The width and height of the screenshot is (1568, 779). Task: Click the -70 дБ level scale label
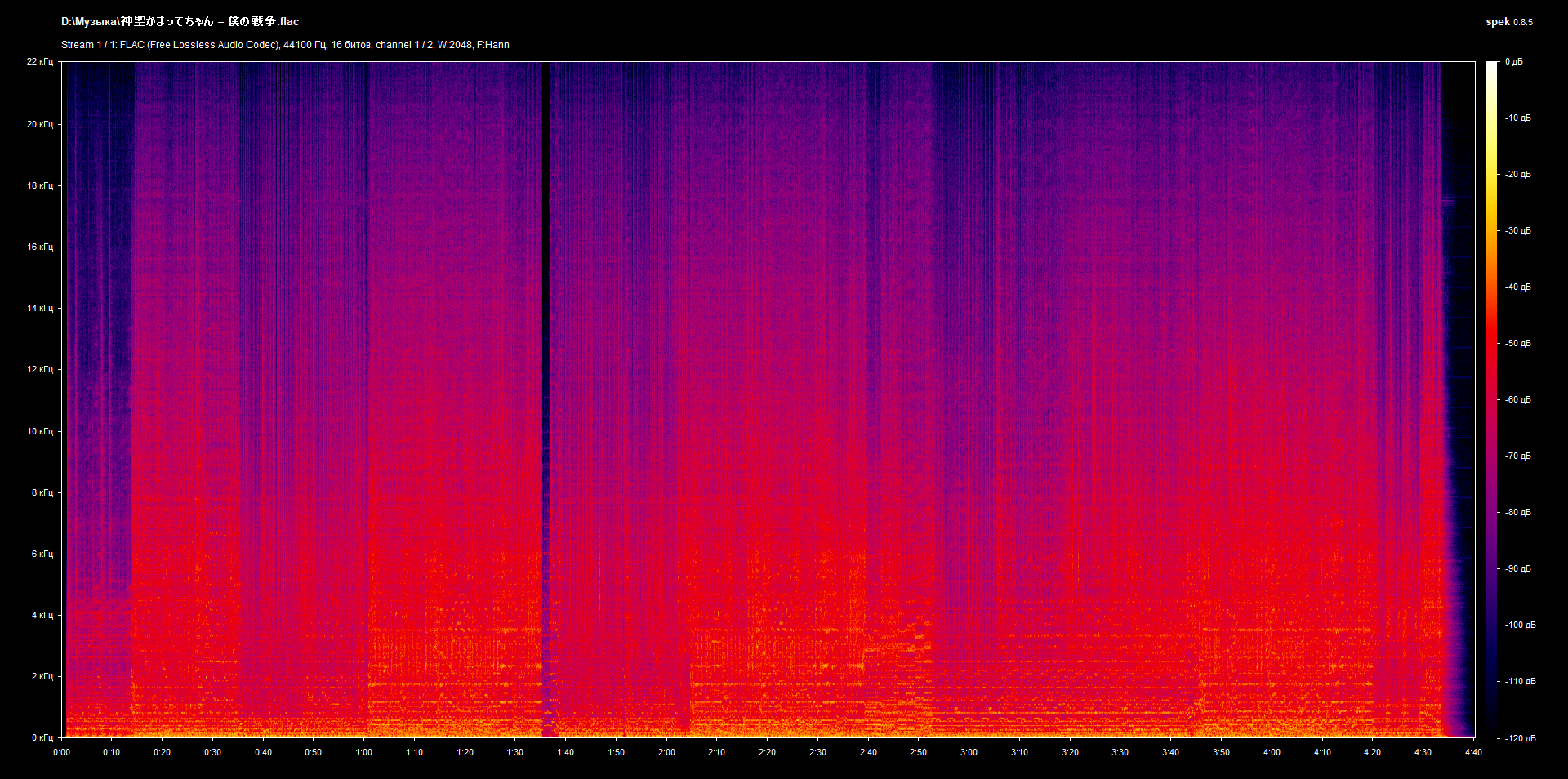tap(1518, 456)
